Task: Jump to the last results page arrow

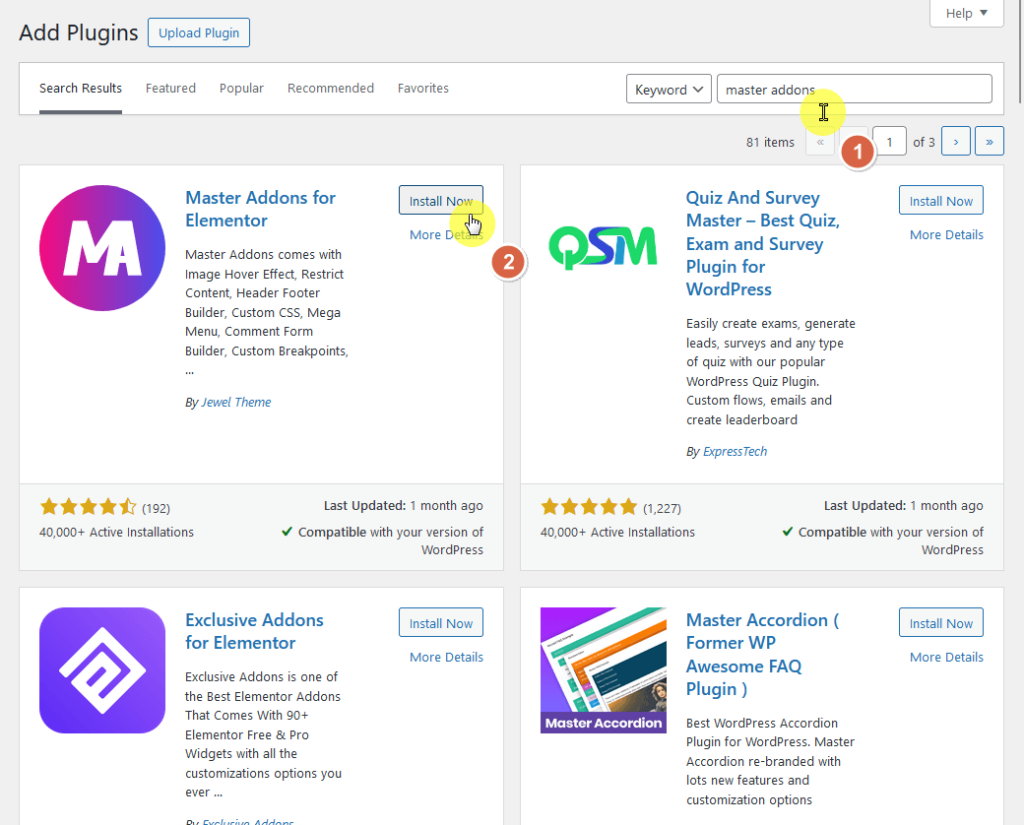Action: [989, 141]
